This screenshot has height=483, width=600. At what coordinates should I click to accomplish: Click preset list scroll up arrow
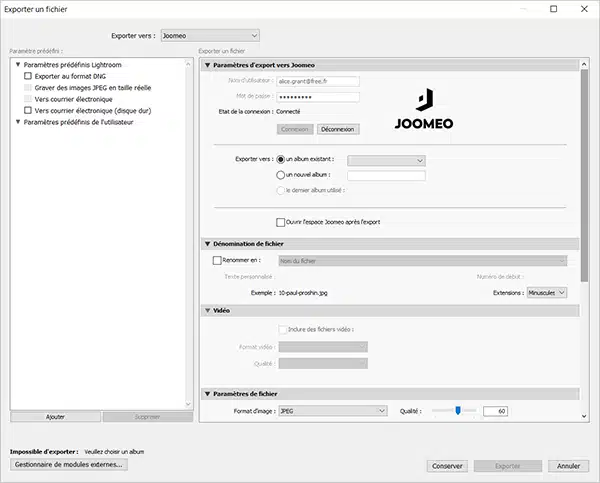pyautogui.click(x=188, y=64)
